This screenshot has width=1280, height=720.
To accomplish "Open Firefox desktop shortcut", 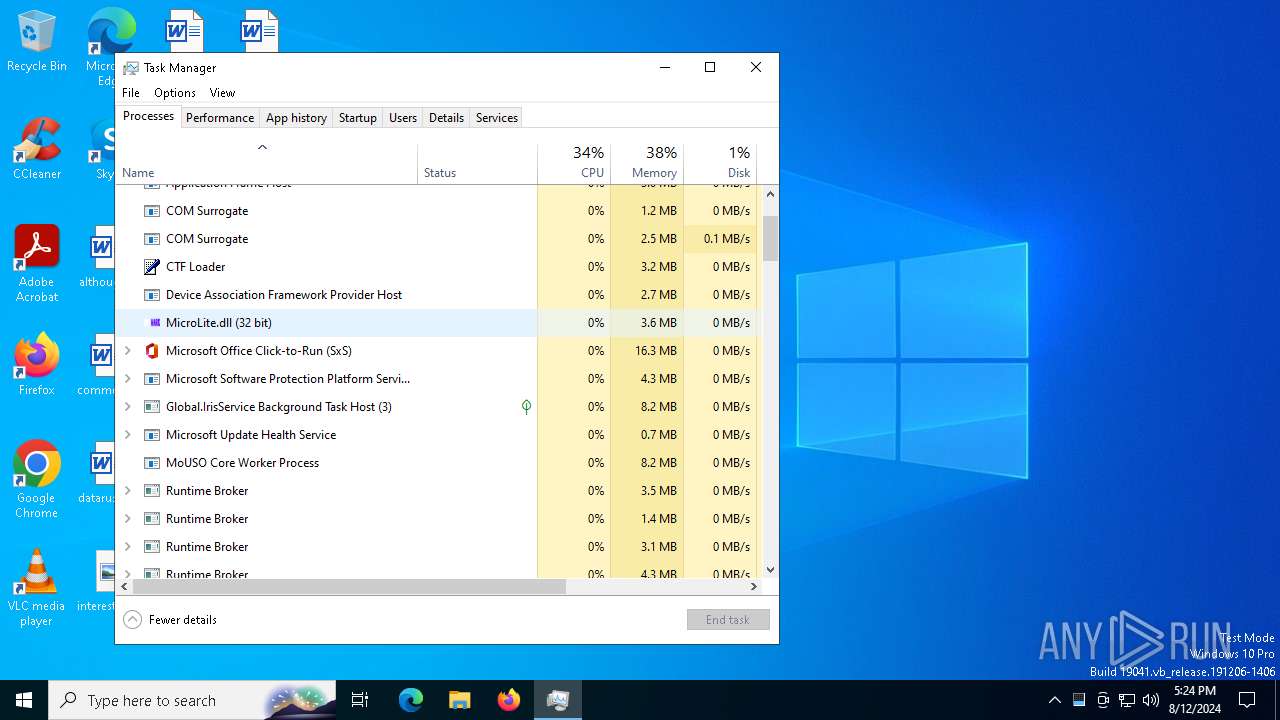I will pyautogui.click(x=37, y=365).
